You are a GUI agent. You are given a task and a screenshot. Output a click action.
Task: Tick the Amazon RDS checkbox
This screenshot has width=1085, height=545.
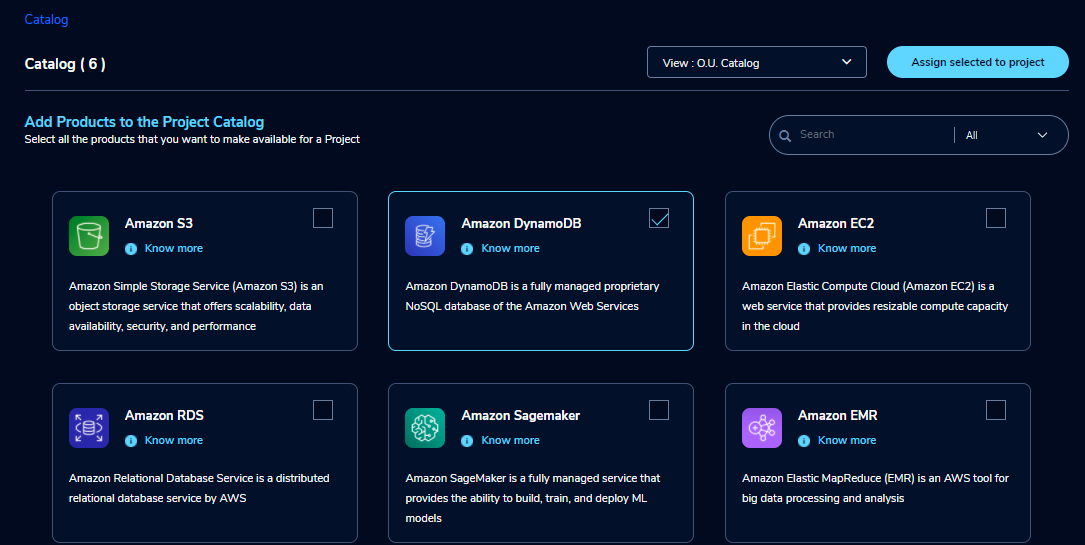[x=323, y=410]
